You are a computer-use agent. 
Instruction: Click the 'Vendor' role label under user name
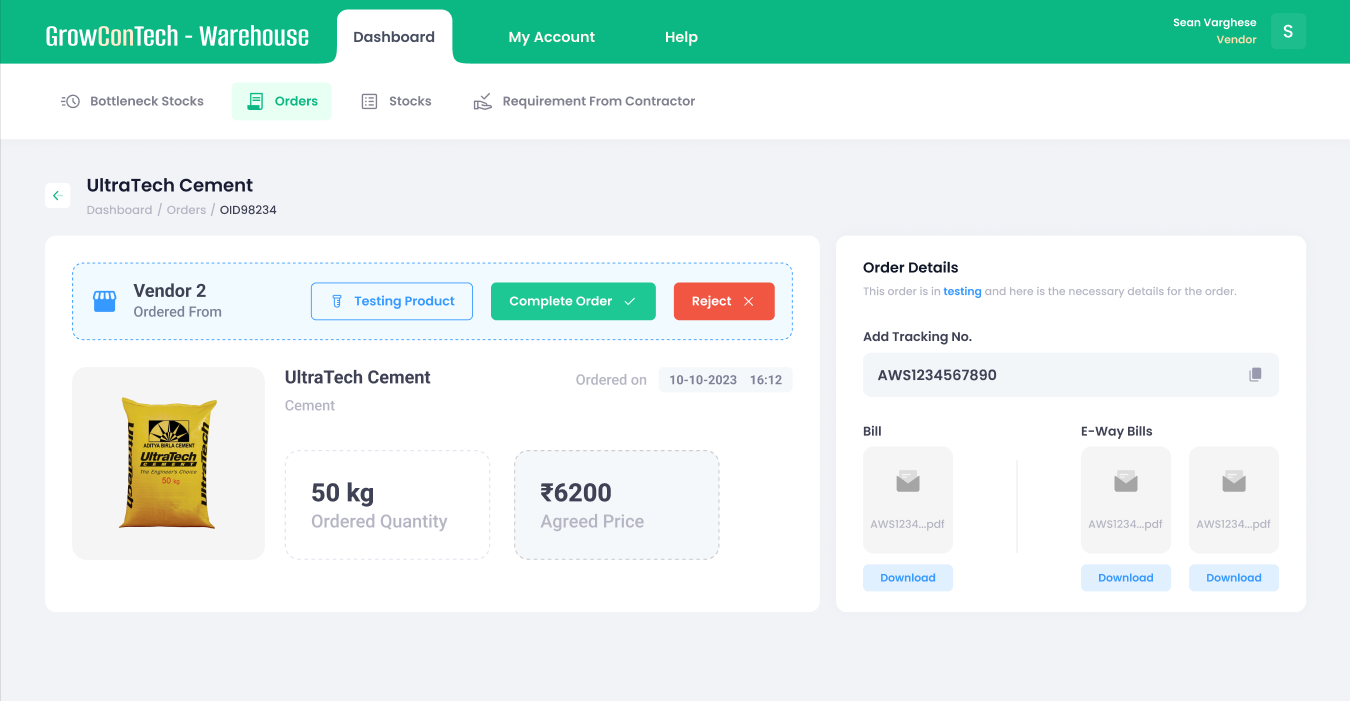(x=1236, y=40)
